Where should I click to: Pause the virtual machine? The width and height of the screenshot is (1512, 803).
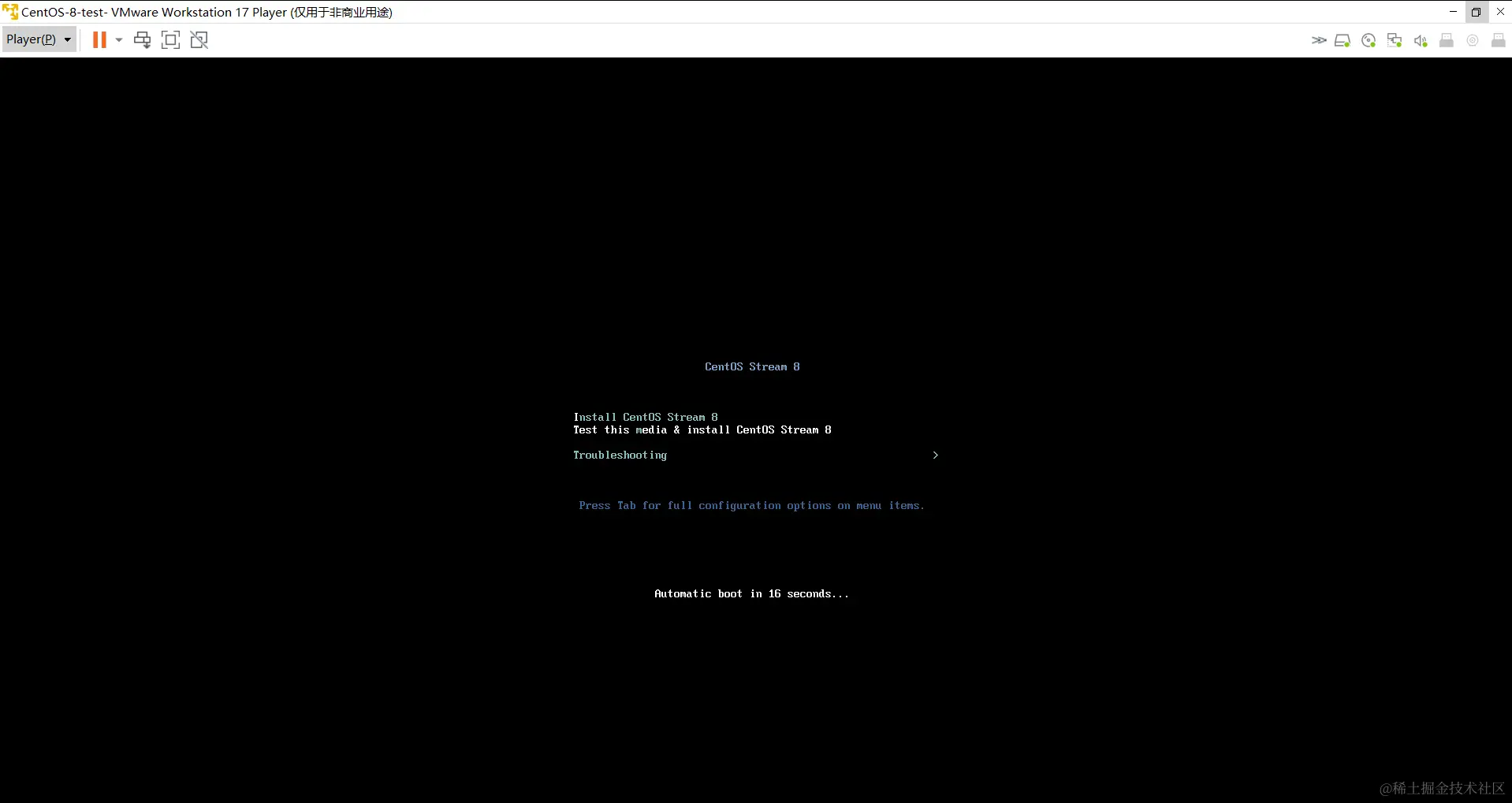coord(99,40)
